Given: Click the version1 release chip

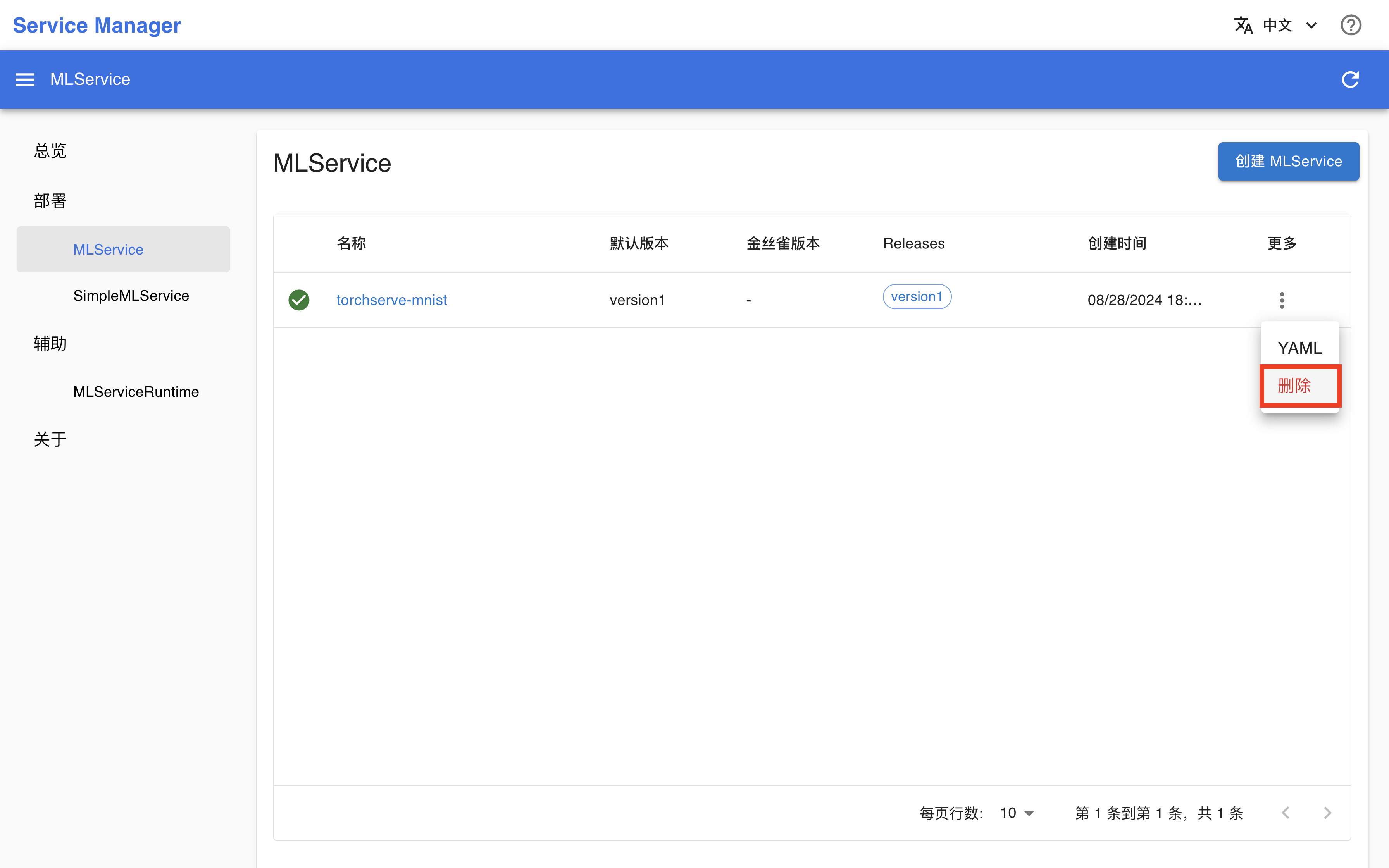Looking at the screenshot, I should 917,296.
